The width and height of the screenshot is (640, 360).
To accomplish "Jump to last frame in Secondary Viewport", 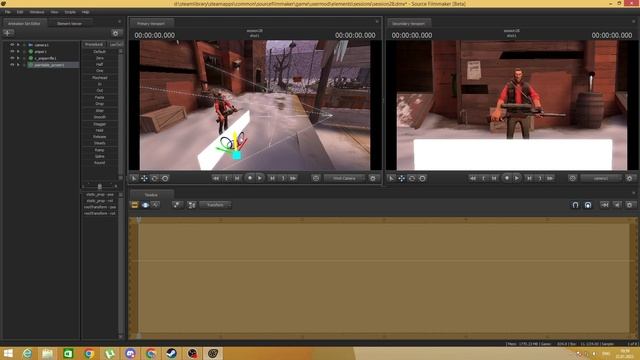I will (550, 178).
